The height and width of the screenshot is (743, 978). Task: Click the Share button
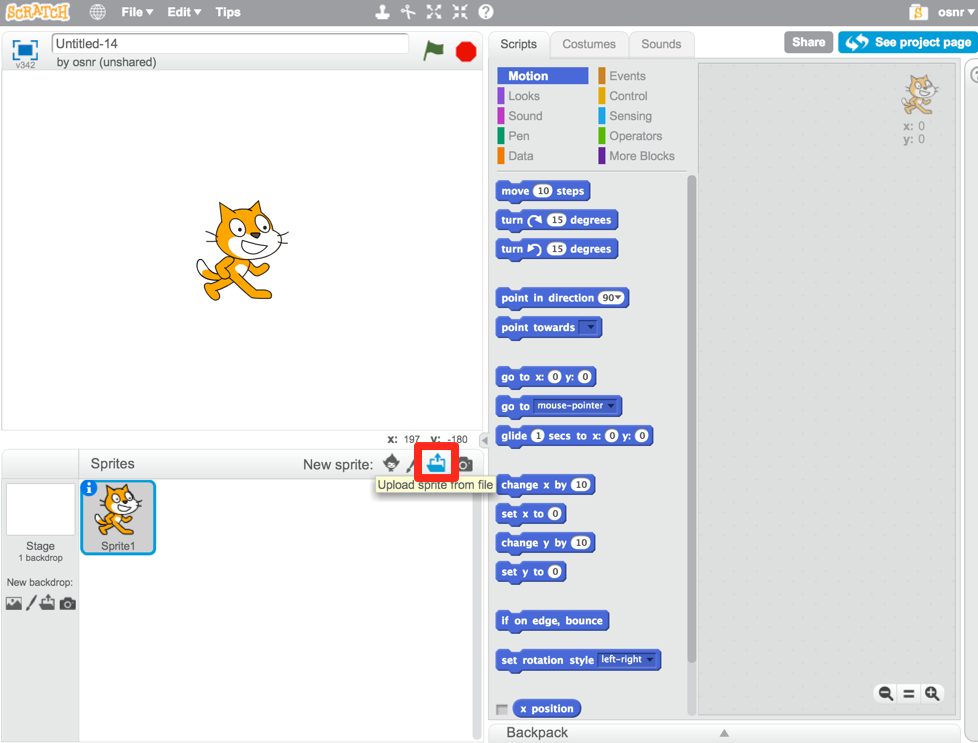pyautogui.click(x=808, y=42)
